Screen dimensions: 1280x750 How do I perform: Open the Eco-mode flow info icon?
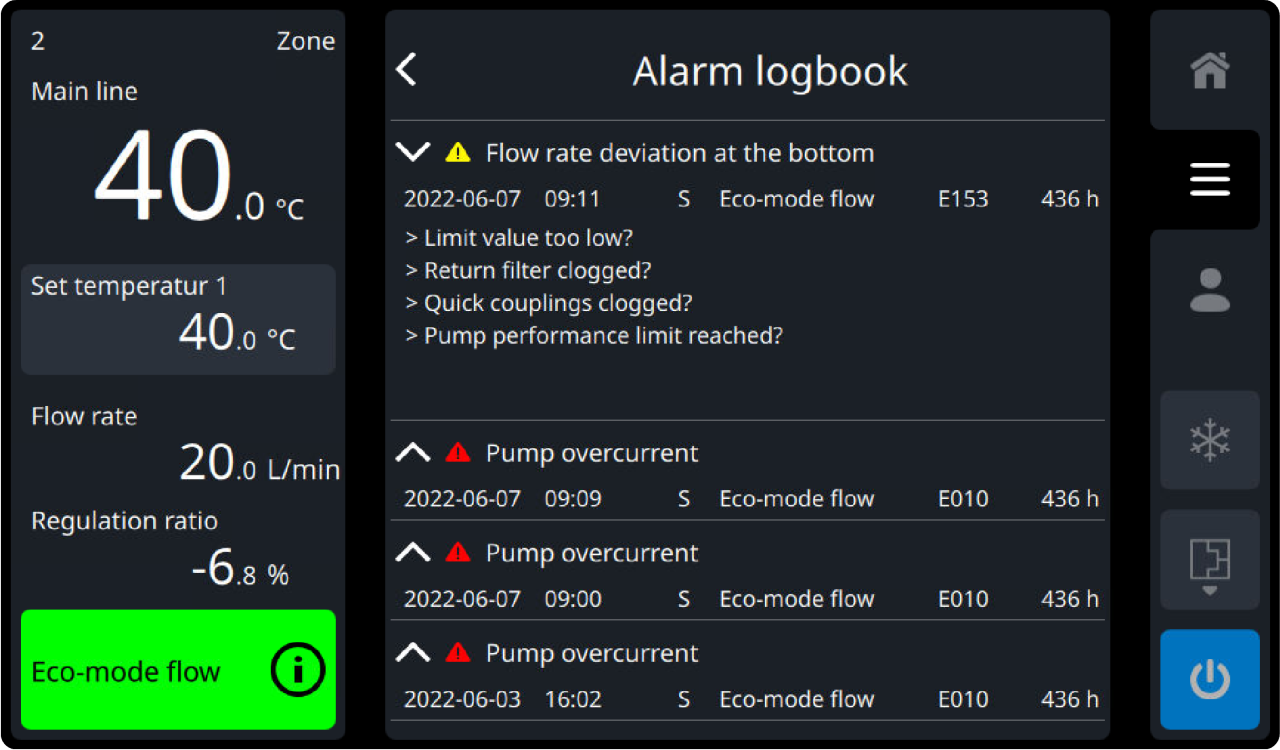pos(297,671)
